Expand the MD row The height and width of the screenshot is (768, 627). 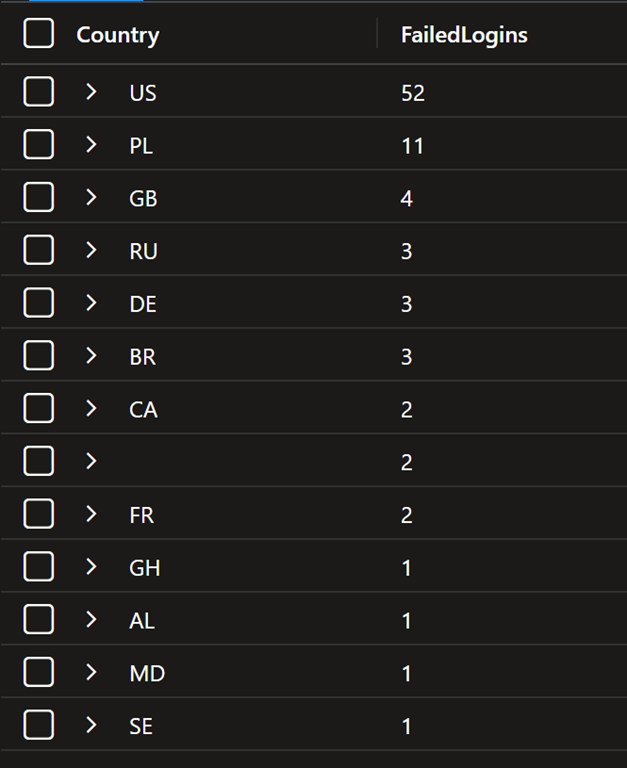coord(91,673)
